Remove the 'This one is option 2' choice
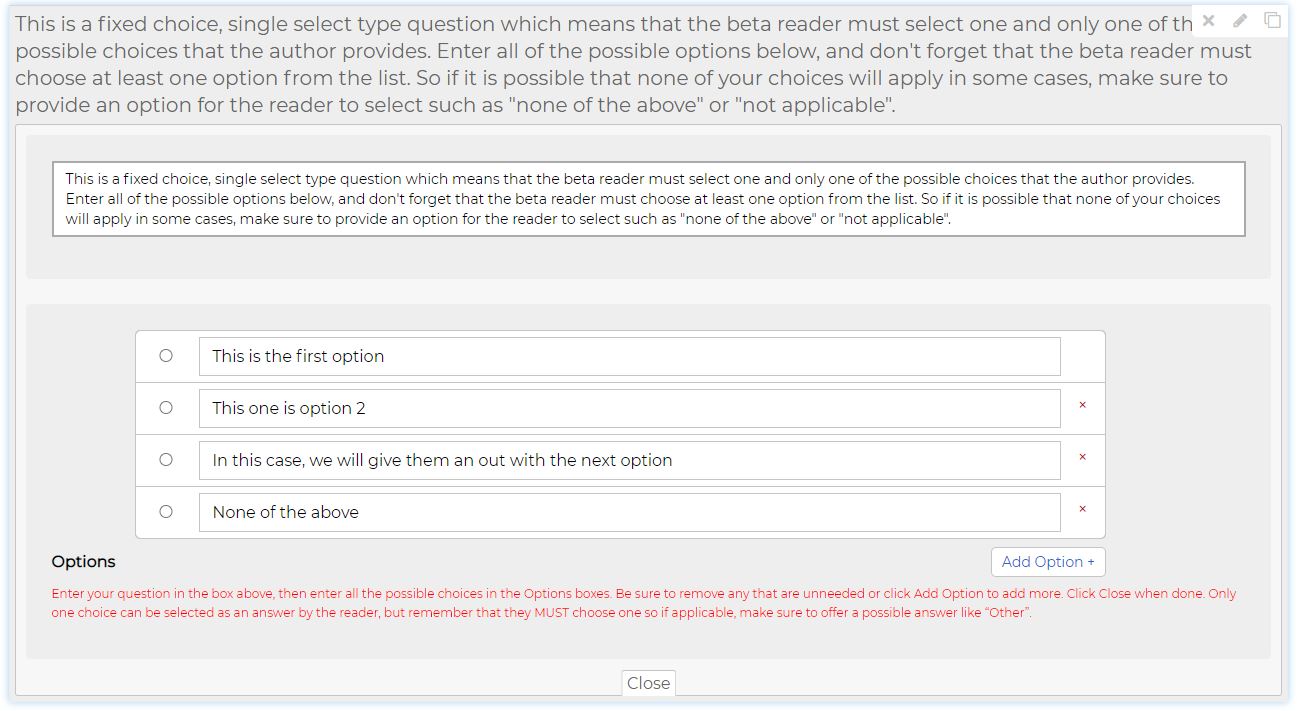Image resolution: width=1297 pixels, height=711 pixels. click(1082, 406)
